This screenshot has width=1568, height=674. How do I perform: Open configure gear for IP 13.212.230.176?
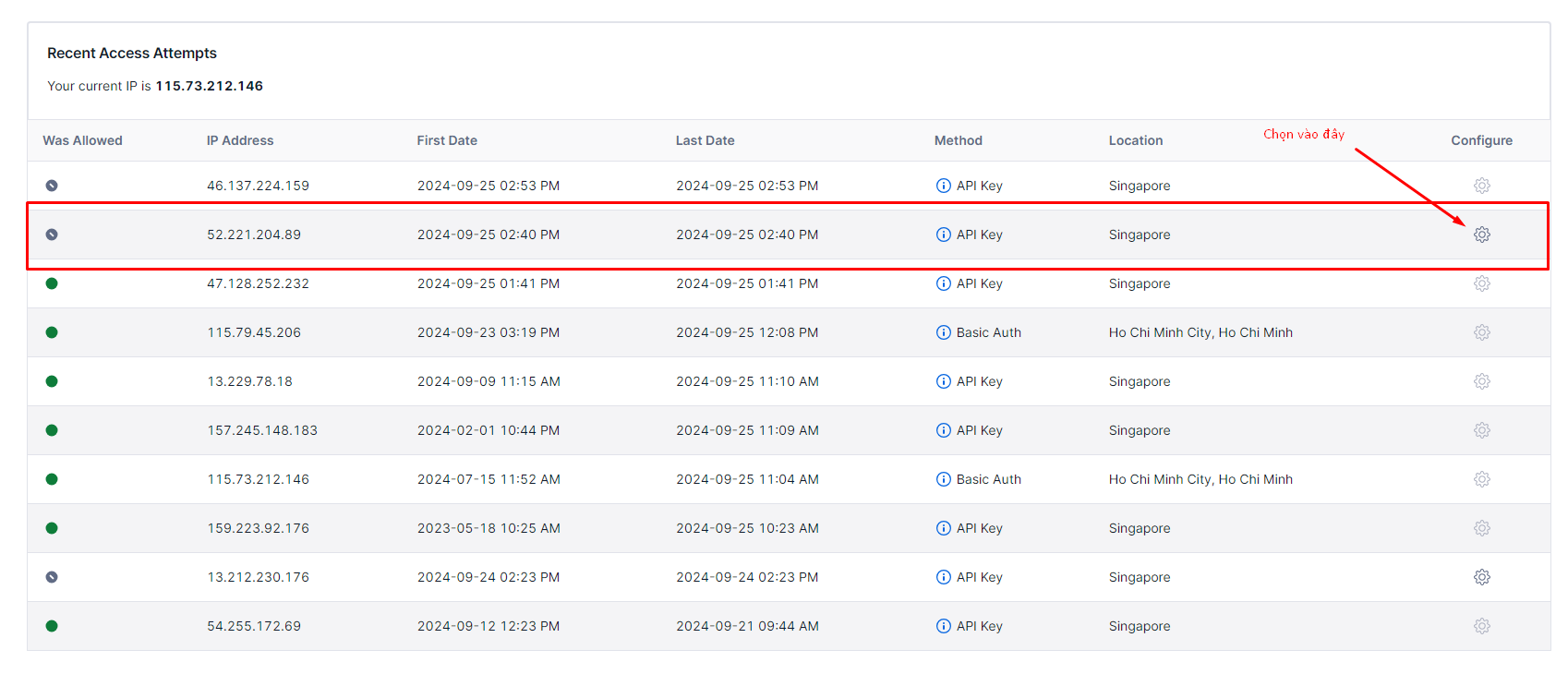[1481, 577]
